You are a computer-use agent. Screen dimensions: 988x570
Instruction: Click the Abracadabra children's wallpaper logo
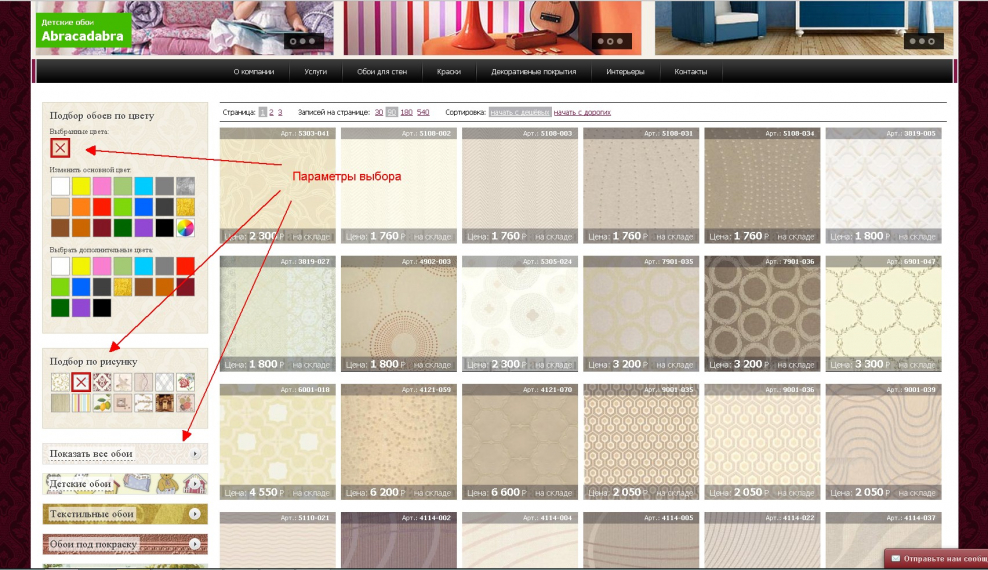[83, 30]
